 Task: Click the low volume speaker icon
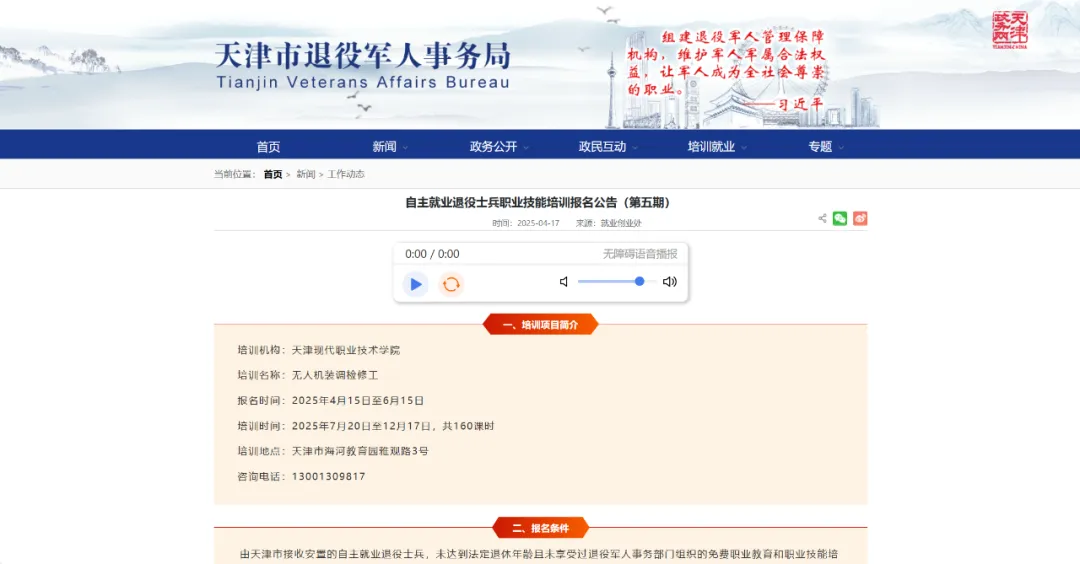tap(564, 282)
